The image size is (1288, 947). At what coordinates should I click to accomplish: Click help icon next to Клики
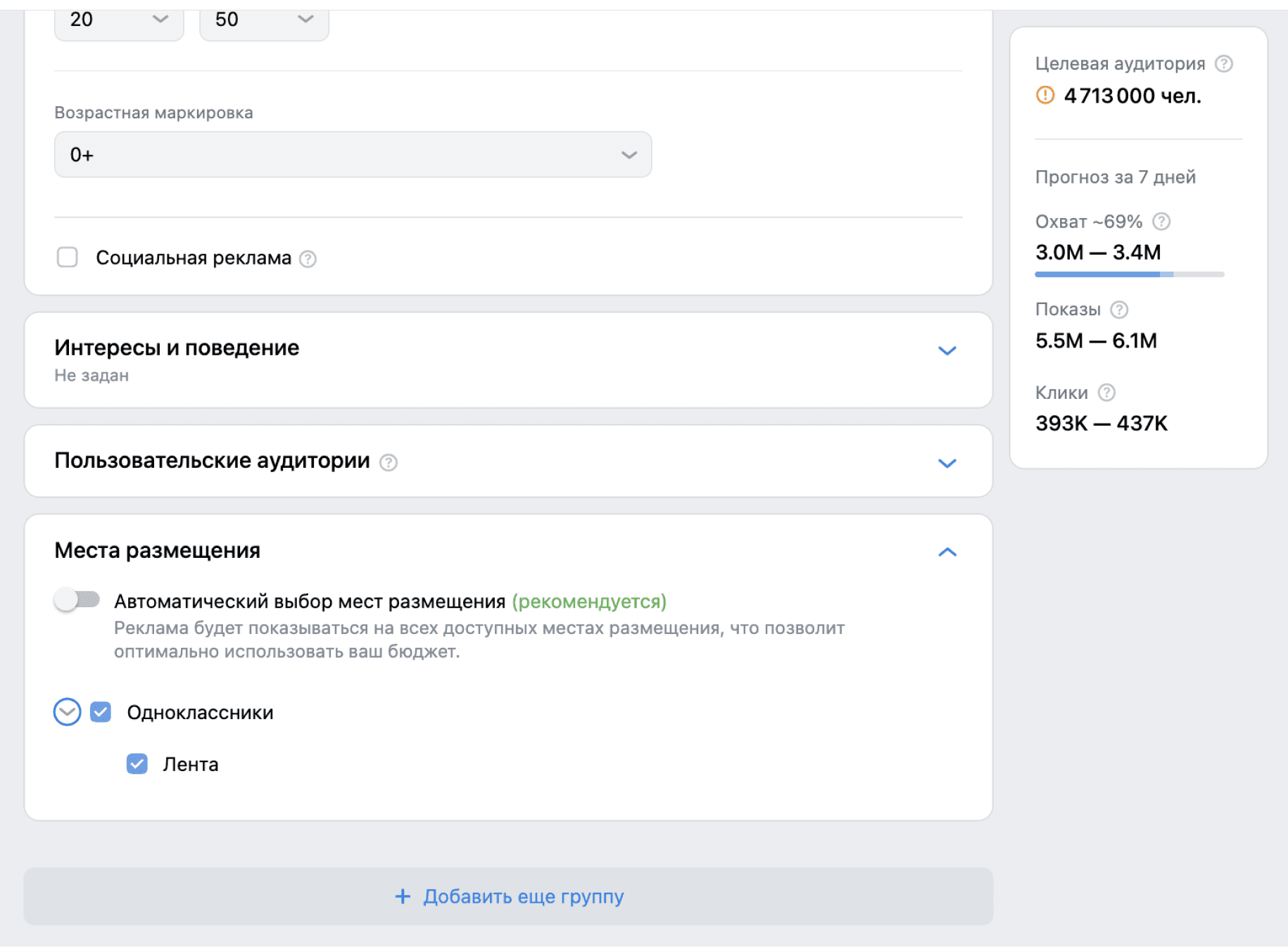coord(1106,393)
